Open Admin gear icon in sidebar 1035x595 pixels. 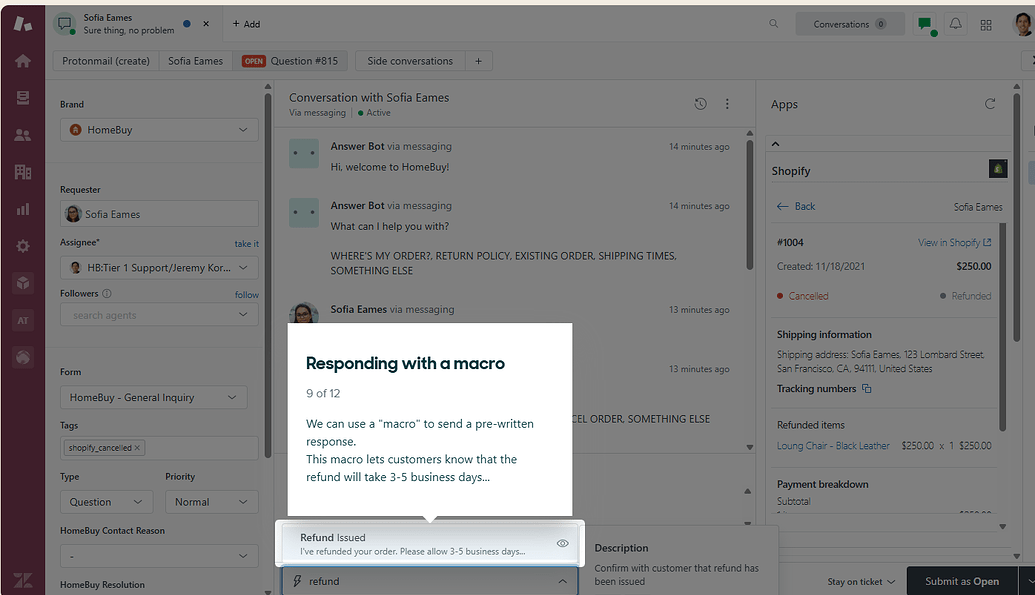(22, 246)
